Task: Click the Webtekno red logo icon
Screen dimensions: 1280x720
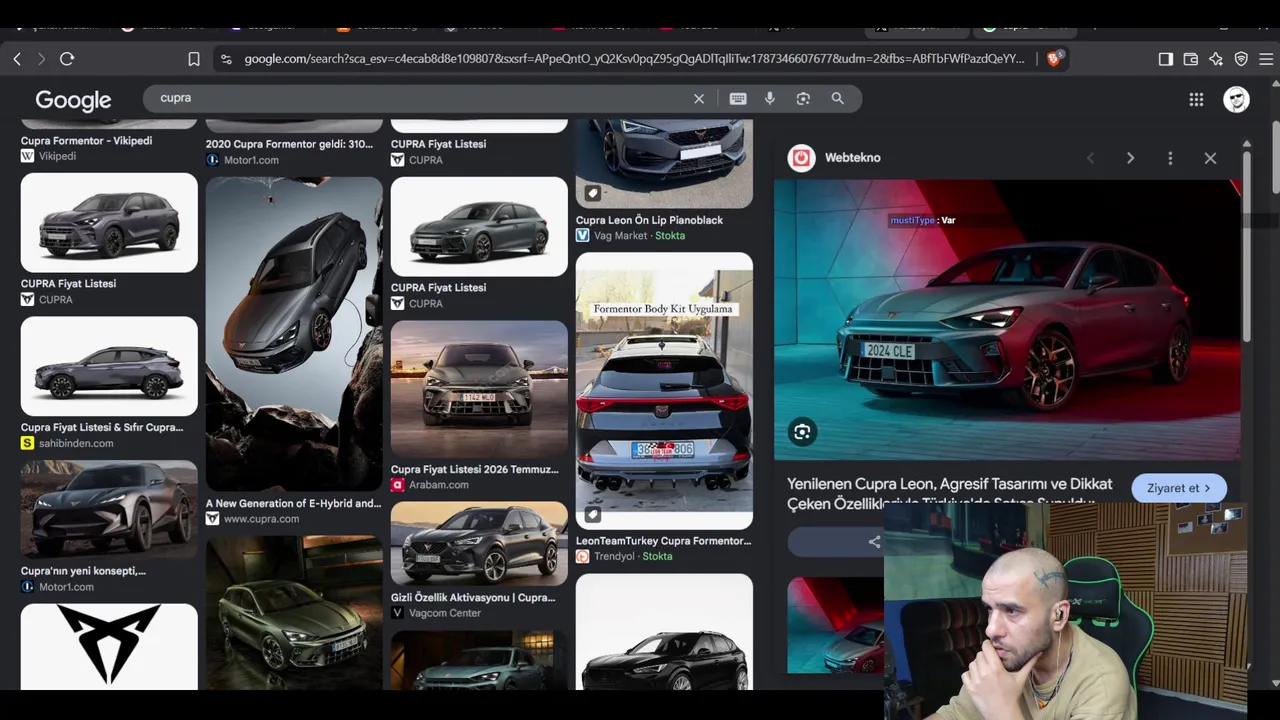Action: 801,158
